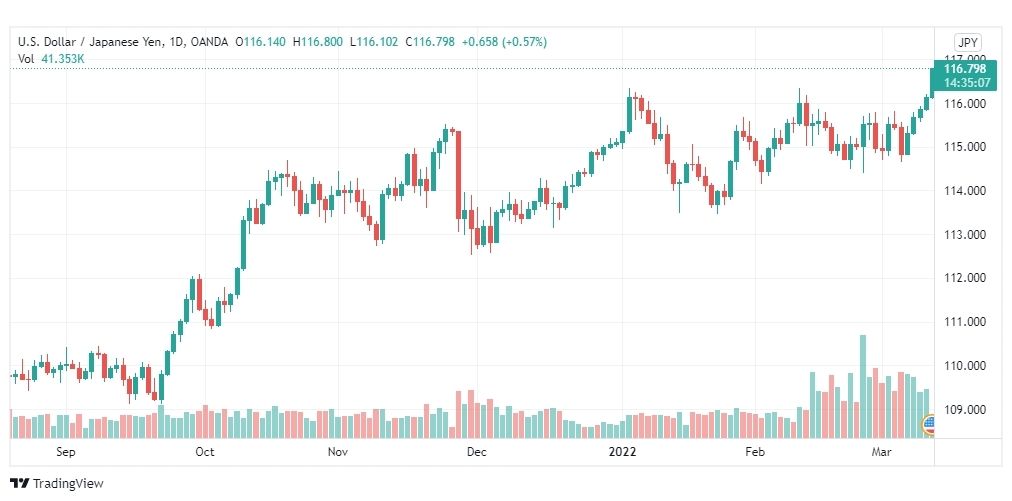Click the +0.658 (+0.57%) change value

[x=504, y=42]
